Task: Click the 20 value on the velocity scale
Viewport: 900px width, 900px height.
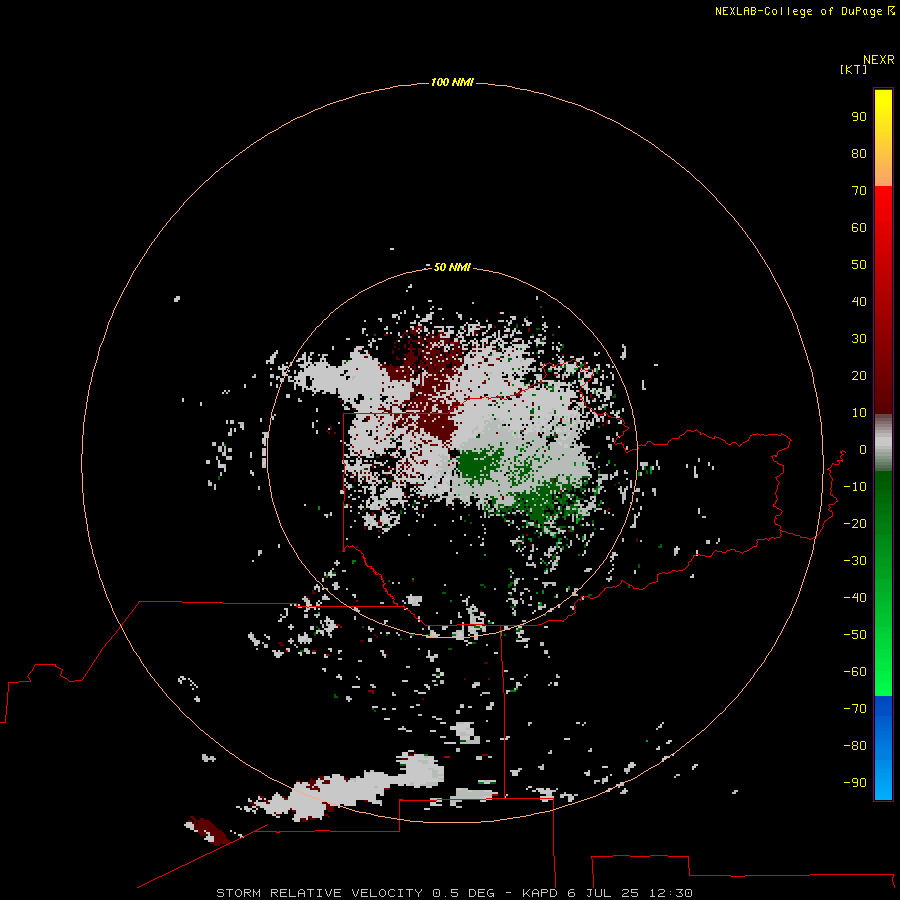Action: point(859,375)
